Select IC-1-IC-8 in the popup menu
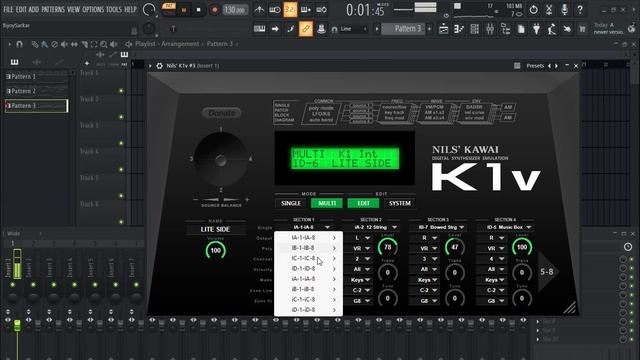 (309, 258)
